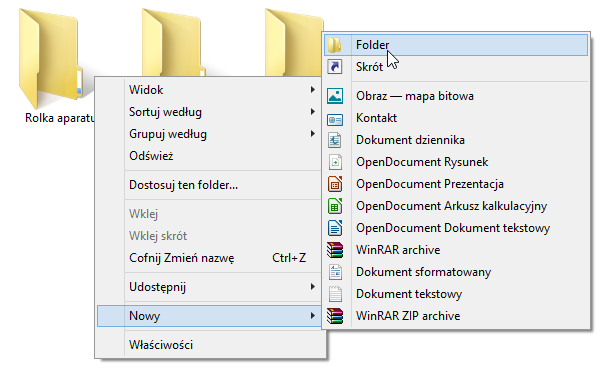Viewport: 604px width, 371px height.
Task: Choose Cofnij Zmień nazwę
Action: (x=210, y=258)
